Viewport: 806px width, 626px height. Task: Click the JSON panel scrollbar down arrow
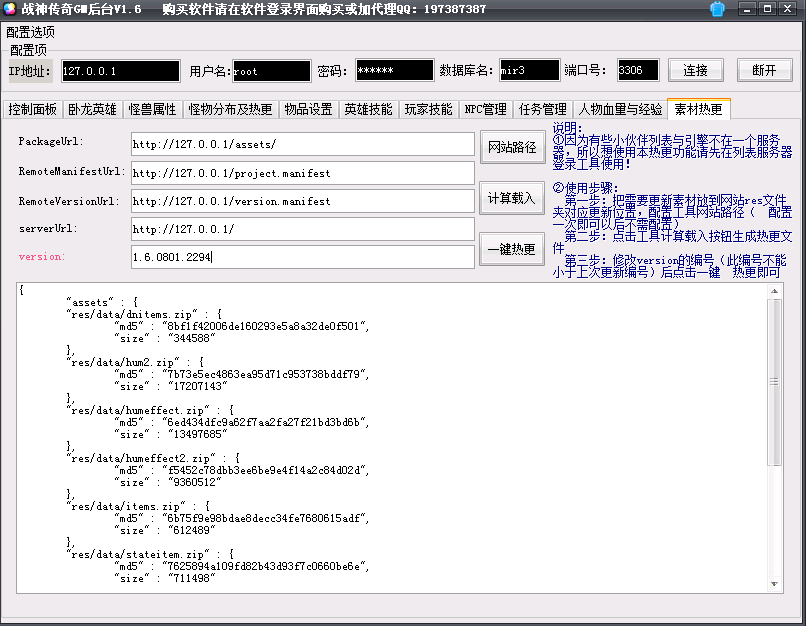coord(773,583)
